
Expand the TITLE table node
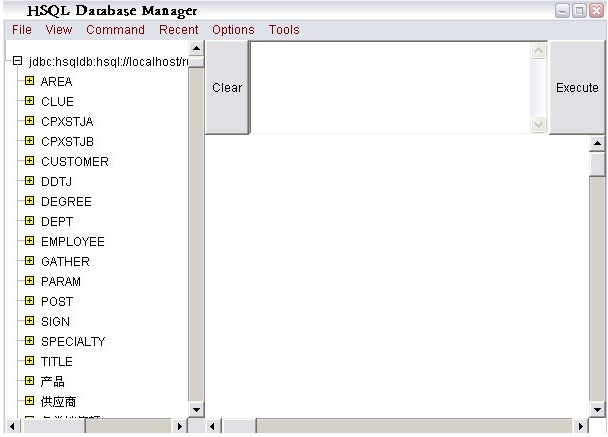(x=29, y=361)
